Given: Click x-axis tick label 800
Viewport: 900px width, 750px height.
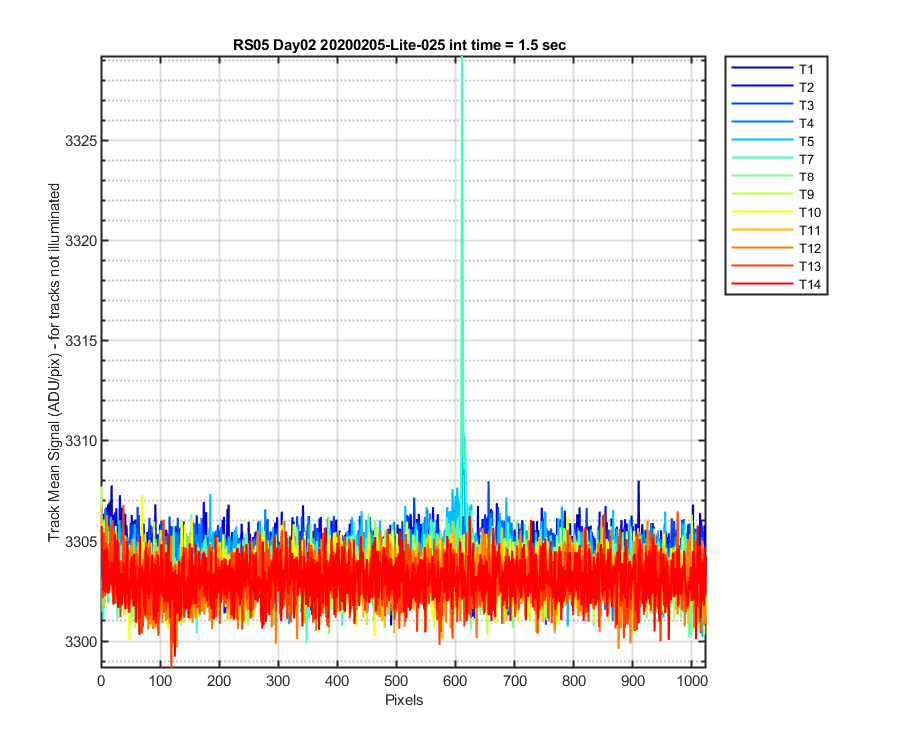Looking at the screenshot, I should [574, 681].
